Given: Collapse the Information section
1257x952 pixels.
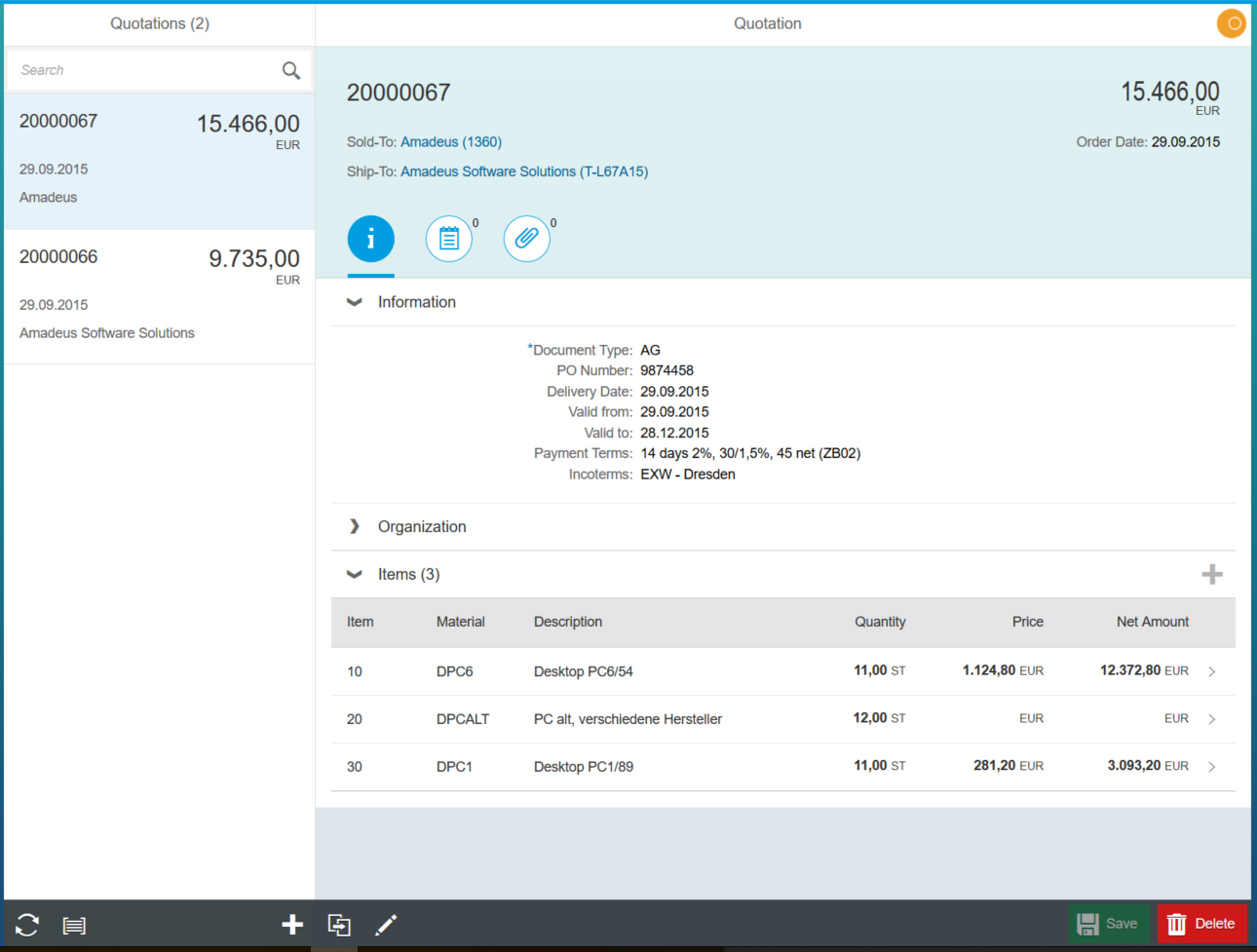Looking at the screenshot, I should coord(354,302).
